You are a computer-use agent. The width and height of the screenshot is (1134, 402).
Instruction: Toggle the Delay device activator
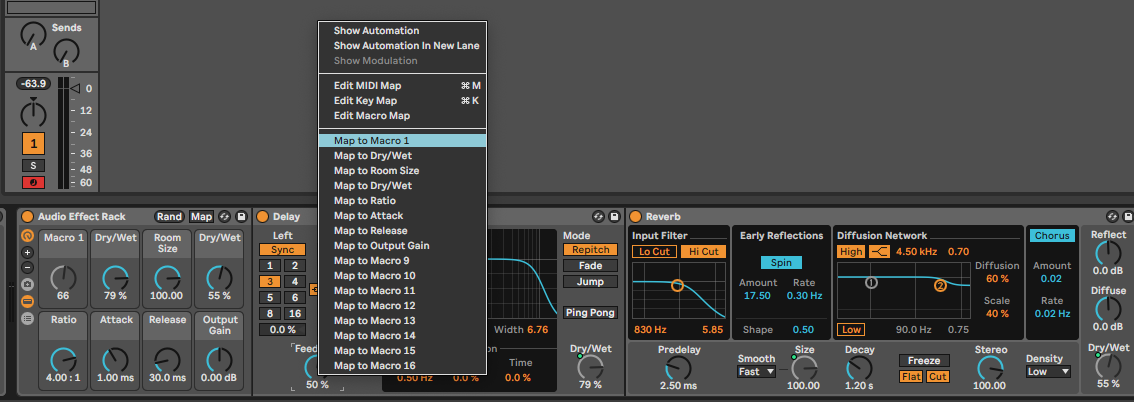pyautogui.click(x=263, y=216)
